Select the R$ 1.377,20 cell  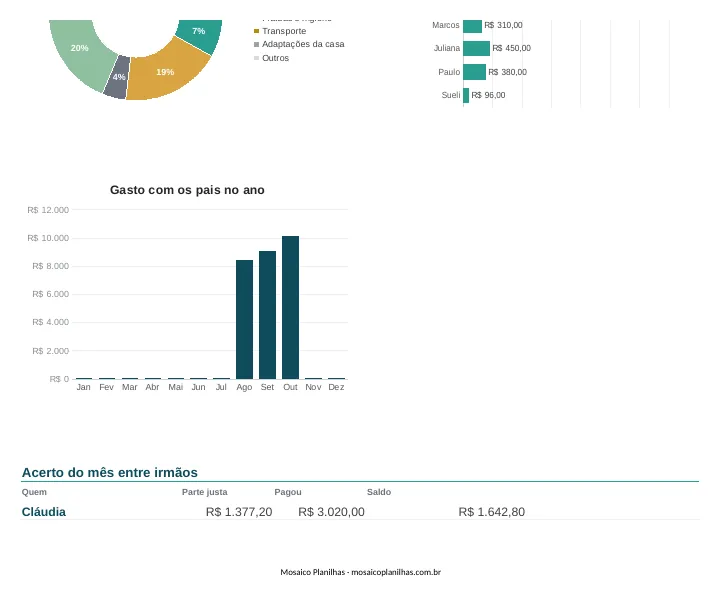click(x=239, y=512)
